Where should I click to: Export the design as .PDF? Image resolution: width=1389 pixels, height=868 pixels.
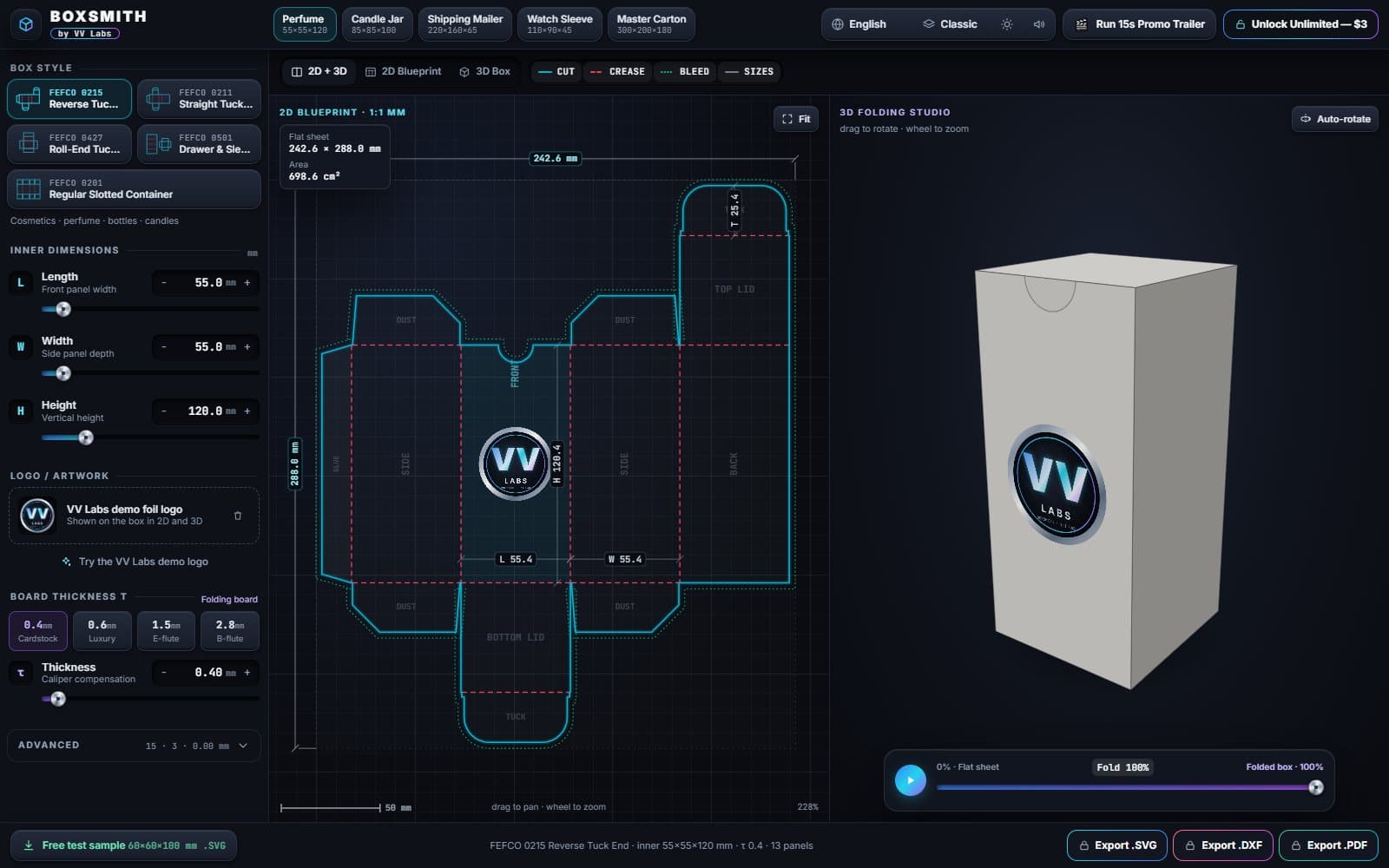(x=1328, y=845)
